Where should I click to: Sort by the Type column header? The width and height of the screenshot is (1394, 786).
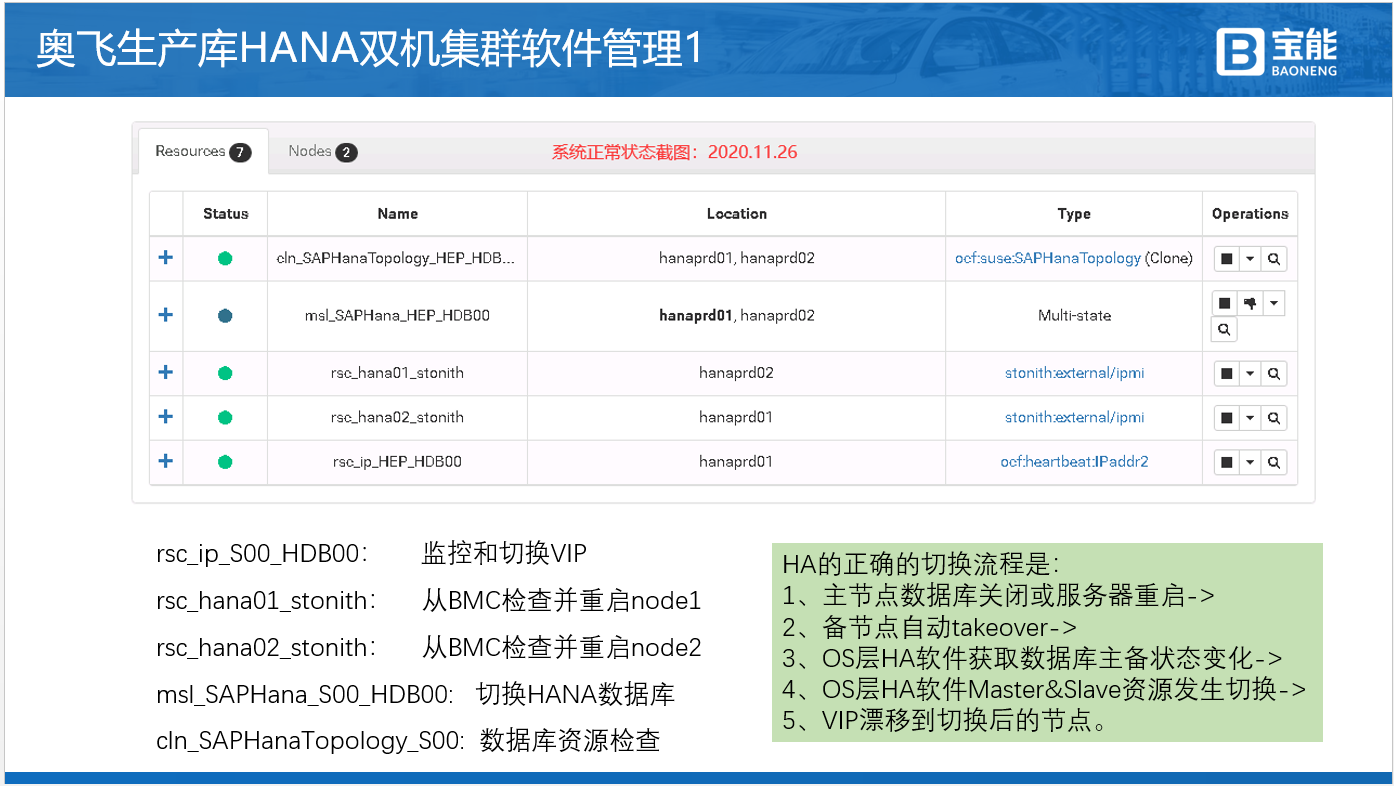[x=1074, y=214]
